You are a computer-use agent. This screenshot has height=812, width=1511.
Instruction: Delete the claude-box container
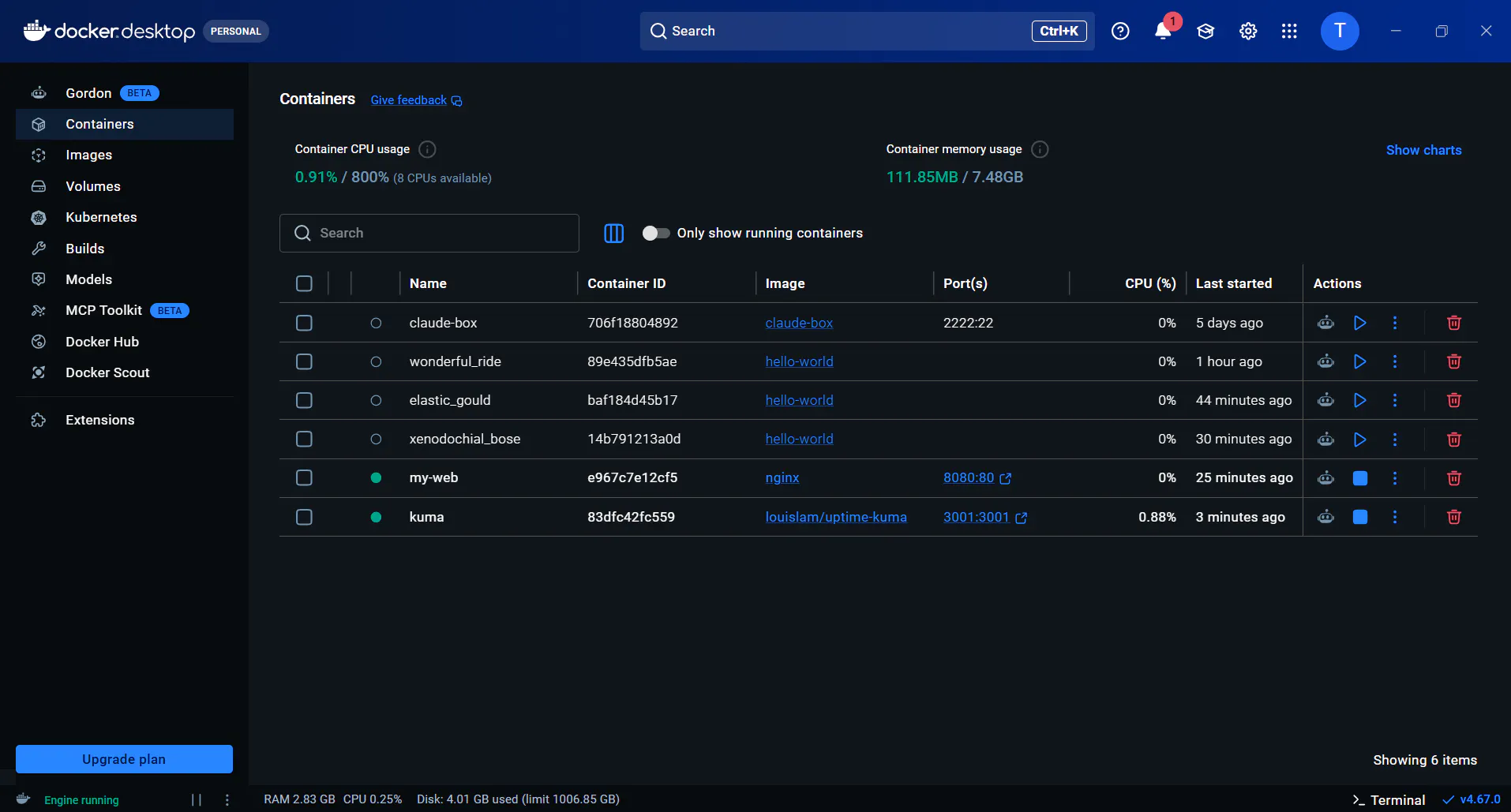coord(1454,323)
